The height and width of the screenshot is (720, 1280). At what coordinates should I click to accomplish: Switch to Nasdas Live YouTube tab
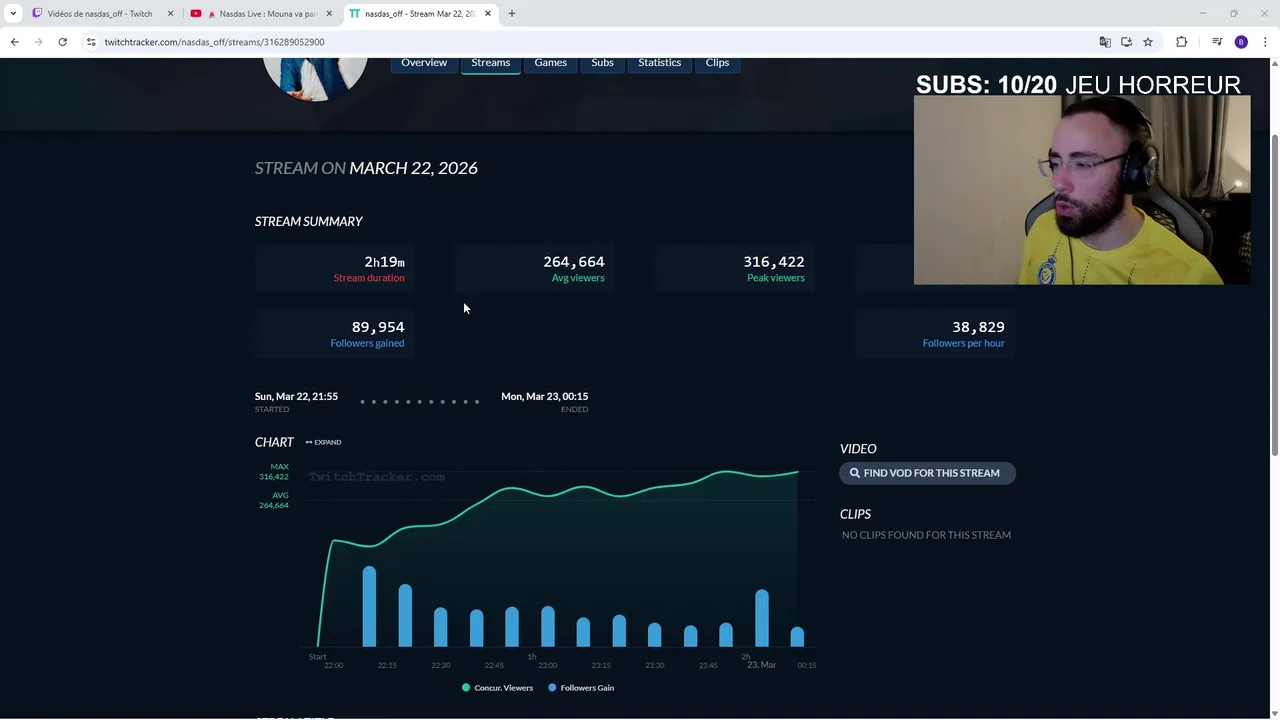point(262,14)
